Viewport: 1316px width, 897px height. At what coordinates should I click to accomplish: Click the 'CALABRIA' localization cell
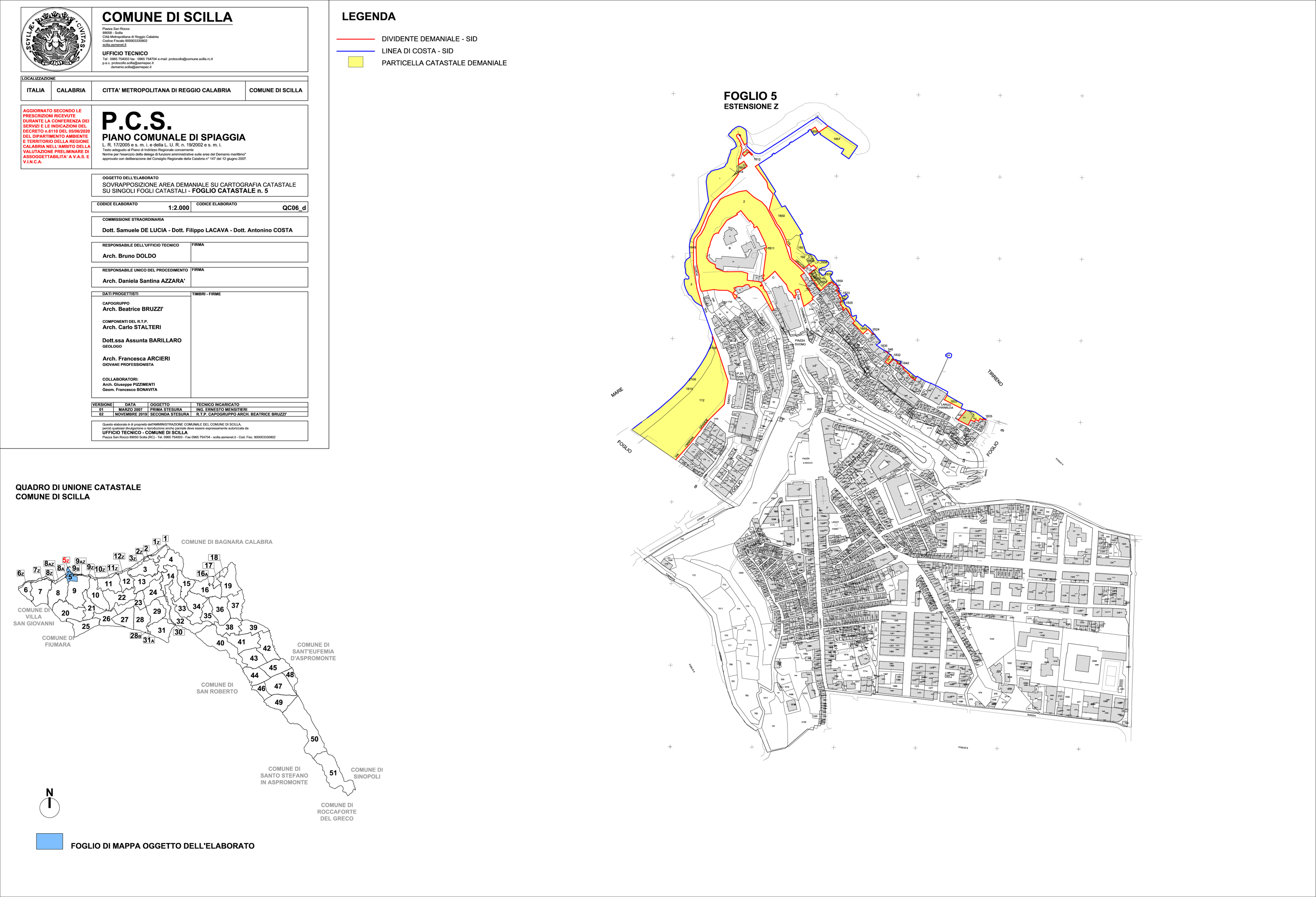(x=71, y=90)
